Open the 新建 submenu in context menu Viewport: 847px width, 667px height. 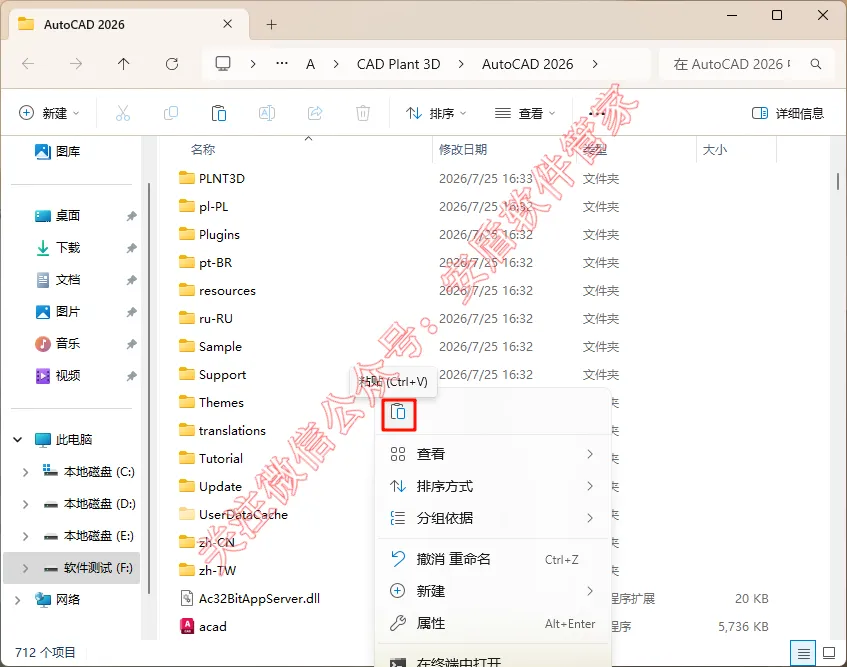point(493,591)
